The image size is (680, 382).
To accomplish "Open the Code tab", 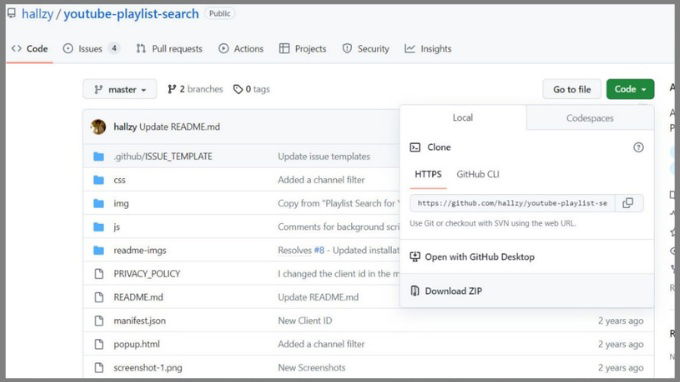I will [29, 49].
